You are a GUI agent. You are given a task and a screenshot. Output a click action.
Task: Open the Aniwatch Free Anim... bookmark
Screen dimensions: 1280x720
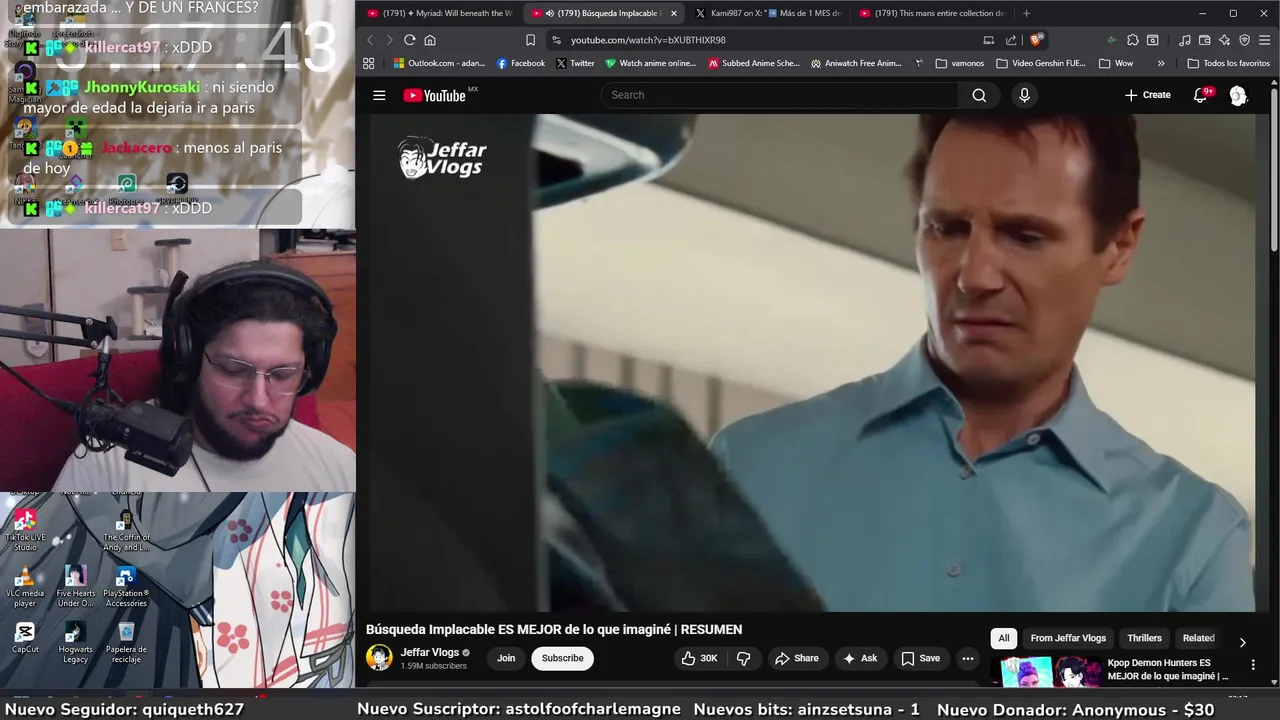point(856,63)
